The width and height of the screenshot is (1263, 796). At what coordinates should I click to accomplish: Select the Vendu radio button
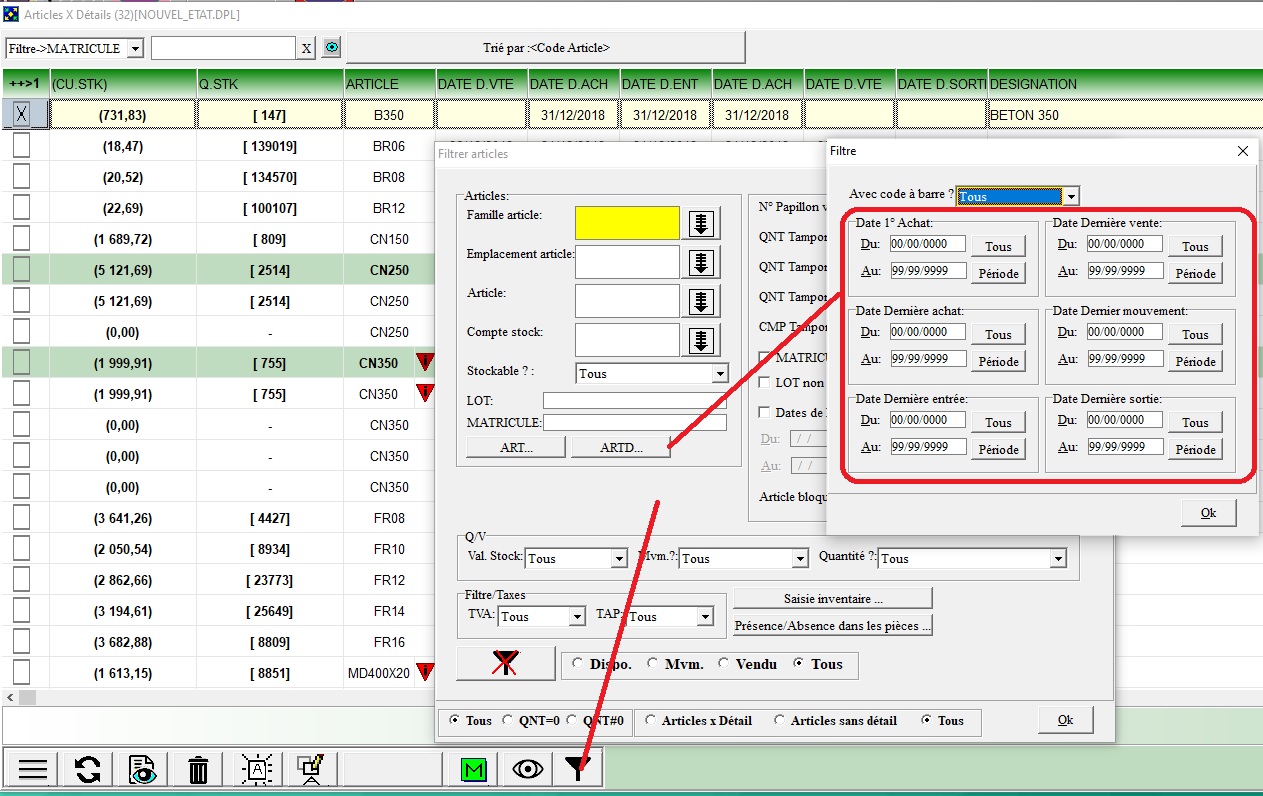pos(725,664)
